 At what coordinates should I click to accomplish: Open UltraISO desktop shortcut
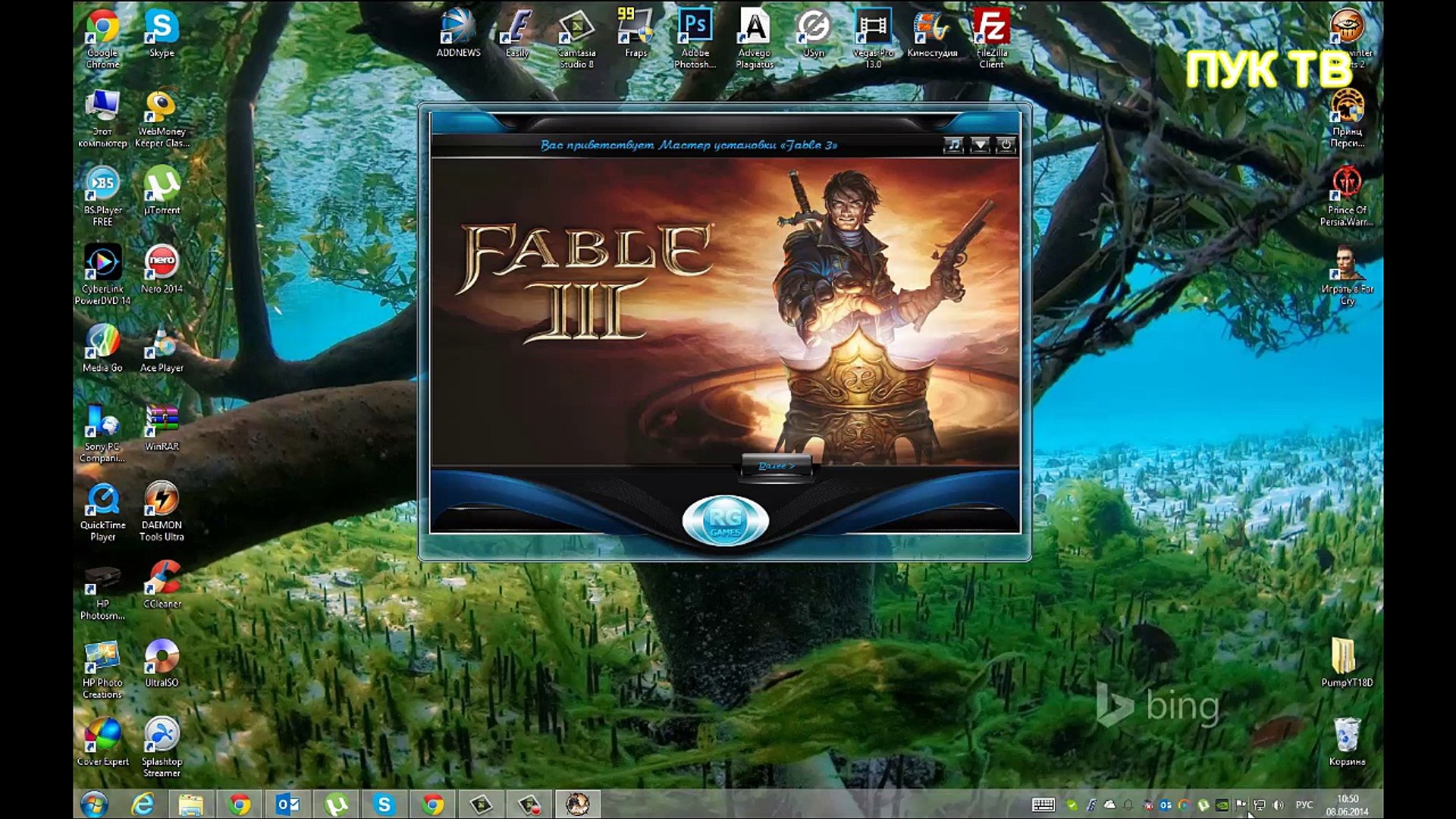[162, 664]
